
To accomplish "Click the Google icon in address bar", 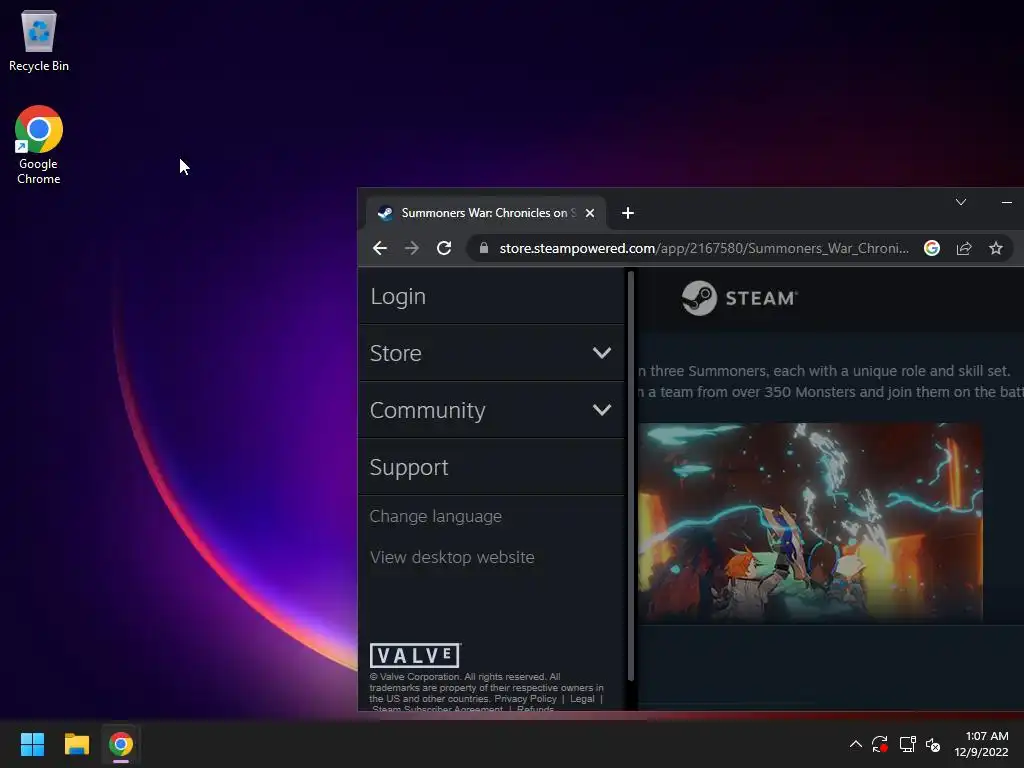I will tap(932, 248).
